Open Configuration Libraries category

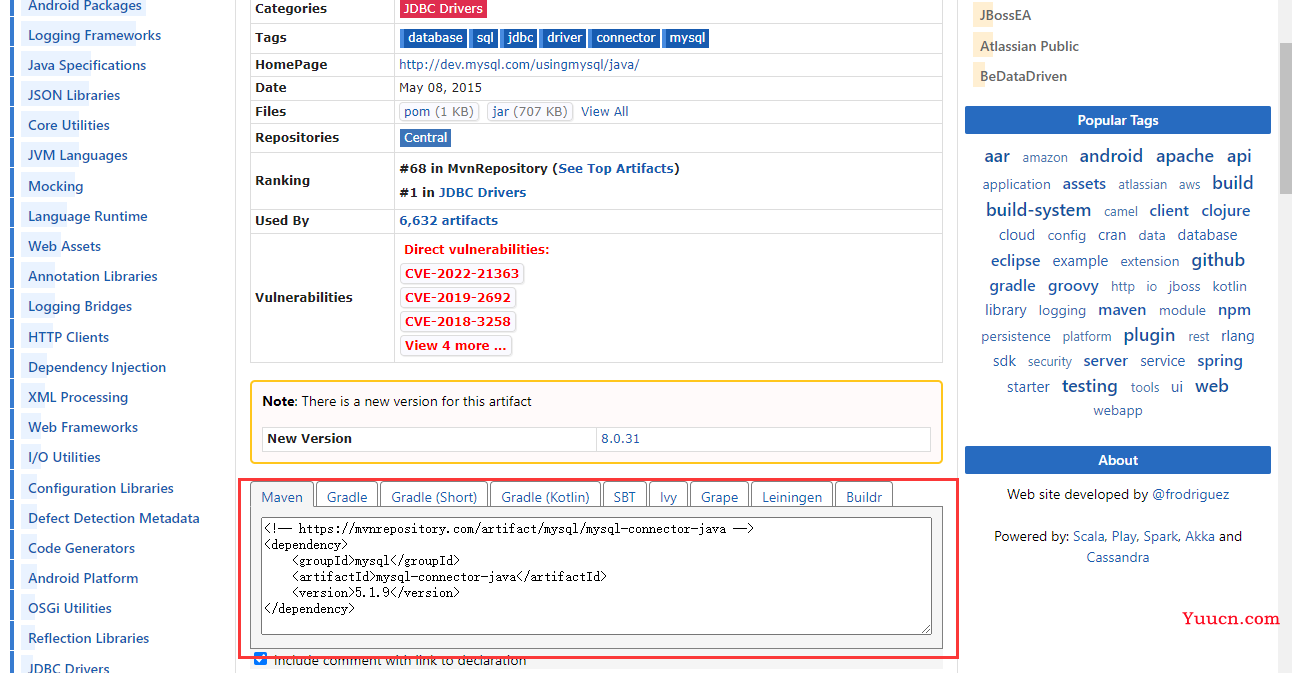[x=101, y=488]
